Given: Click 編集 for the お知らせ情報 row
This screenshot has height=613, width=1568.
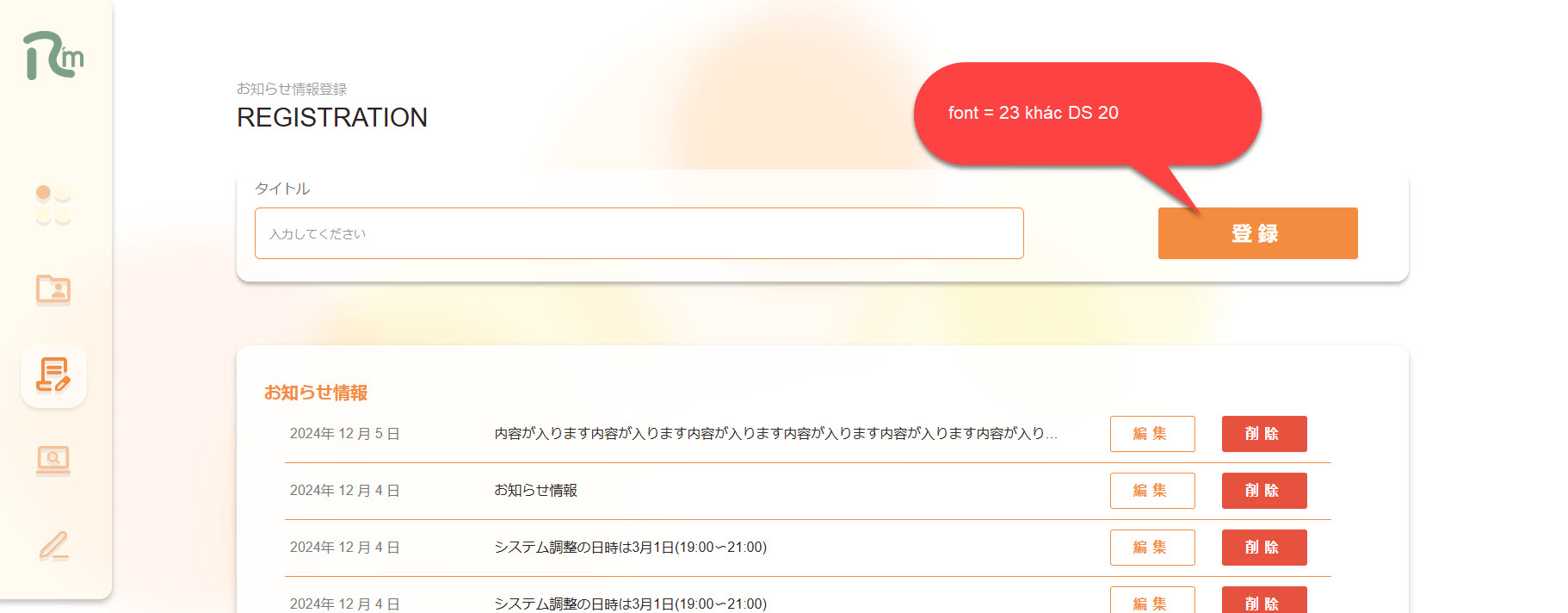Looking at the screenshot, I should pos(1152,491).
